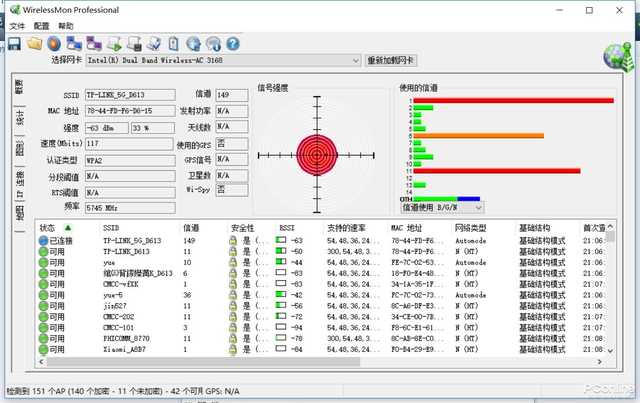Click the floppy disk save icon
The image size is (640, 403).
click(x=14, y=44)
